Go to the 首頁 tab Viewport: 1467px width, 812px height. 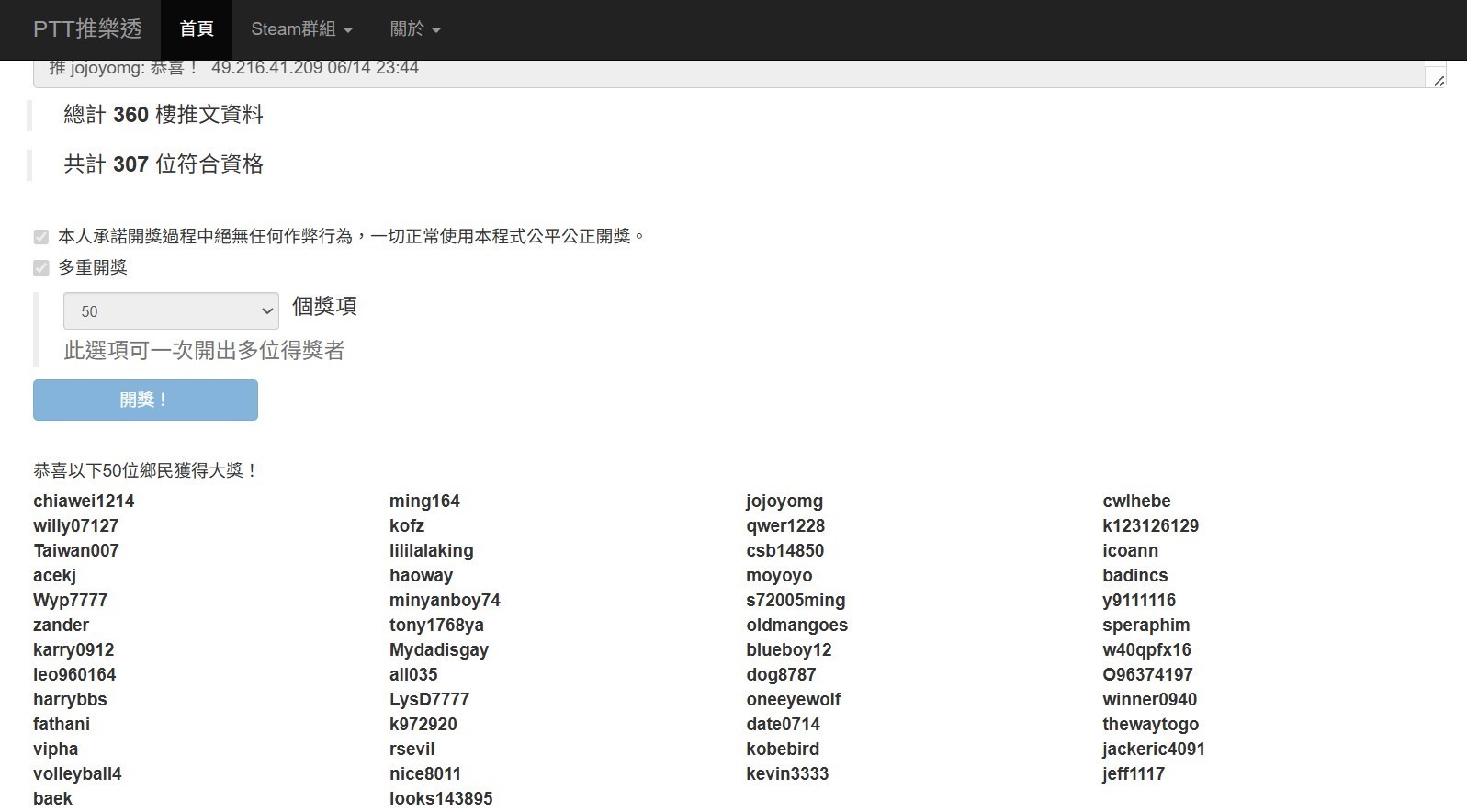point(197,29)
